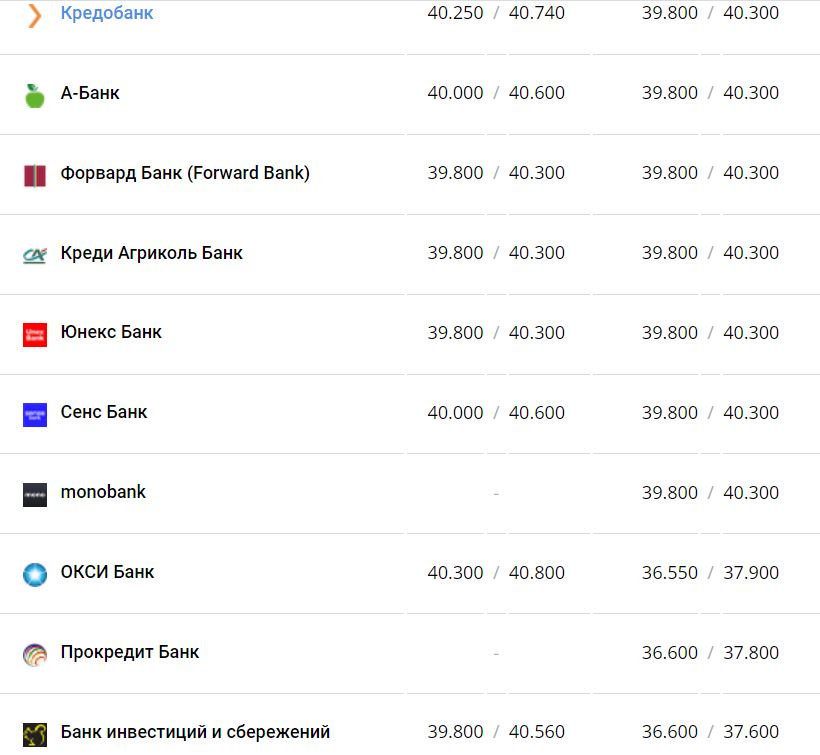Select the Креди Агриколь Банк name
The image size is (820, 755).
tap(151, 253)
